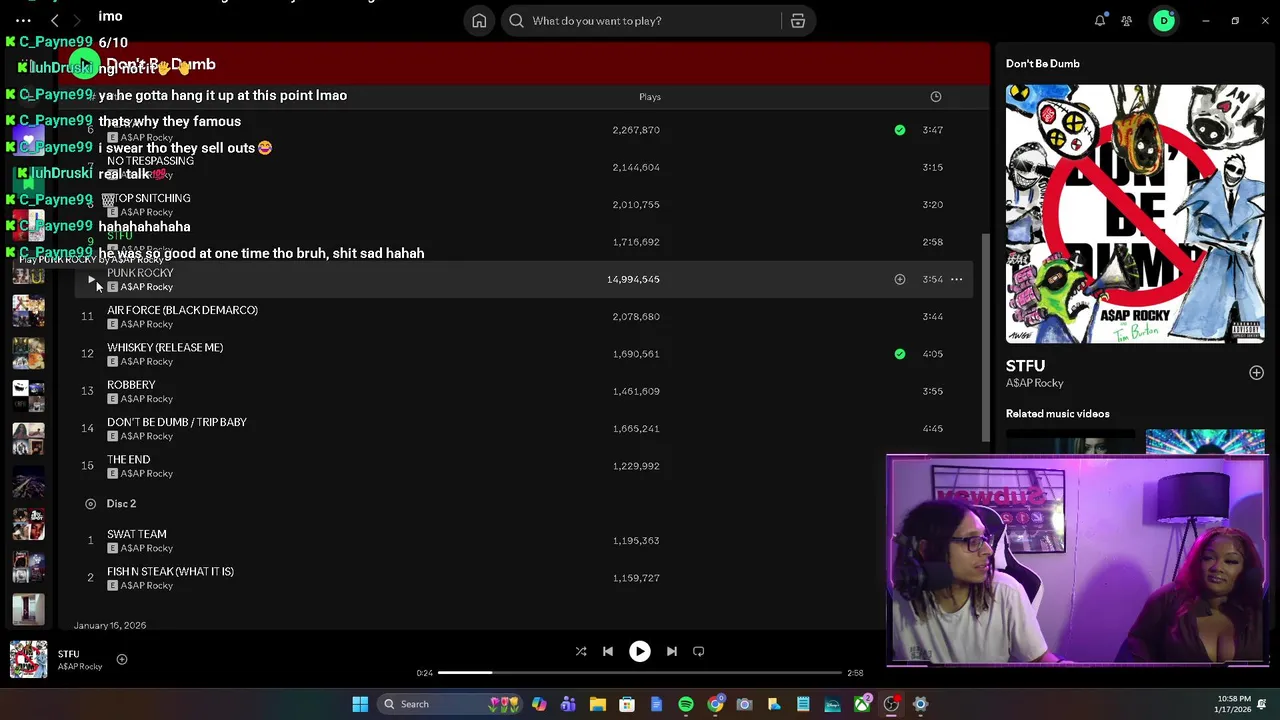Open Microsoft Teams from taskbar
This screenshot has height=720, width=1280.
[x=568, y=704]
